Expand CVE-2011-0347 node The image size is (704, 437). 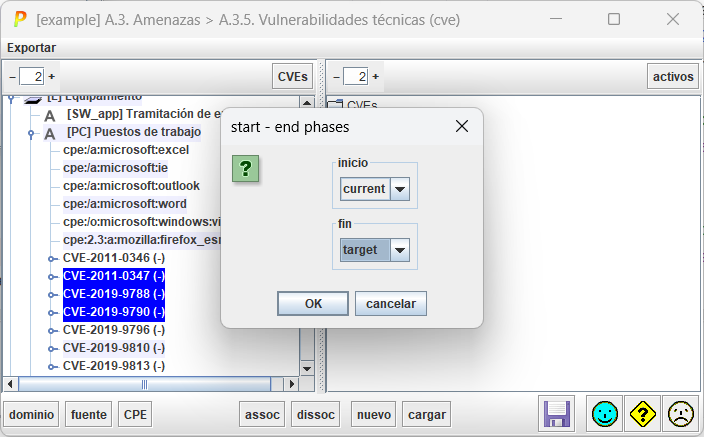coord(53,277)
